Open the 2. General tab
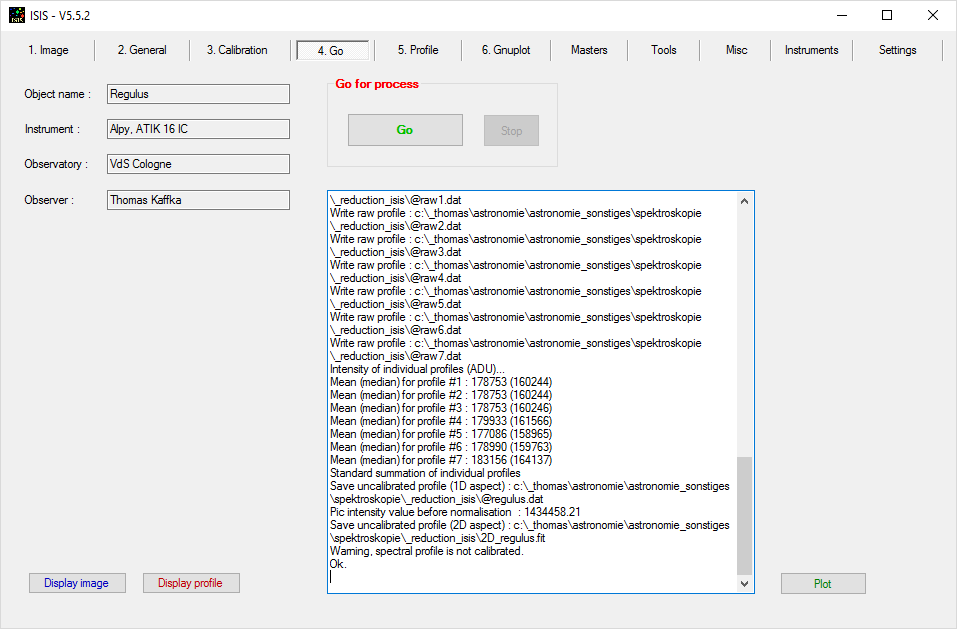 (142, 50)
